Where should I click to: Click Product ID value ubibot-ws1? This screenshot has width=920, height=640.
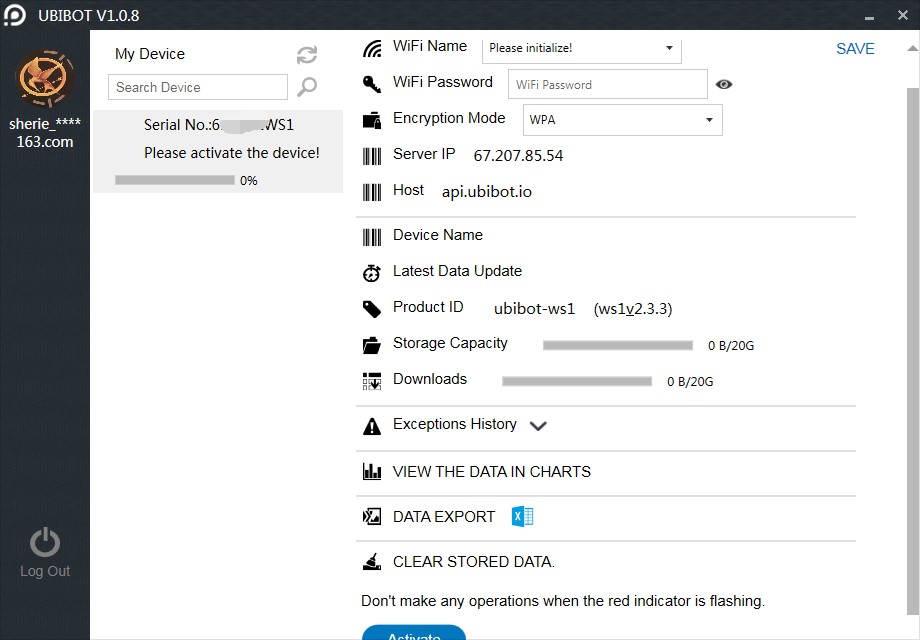(x=534, y=309)
